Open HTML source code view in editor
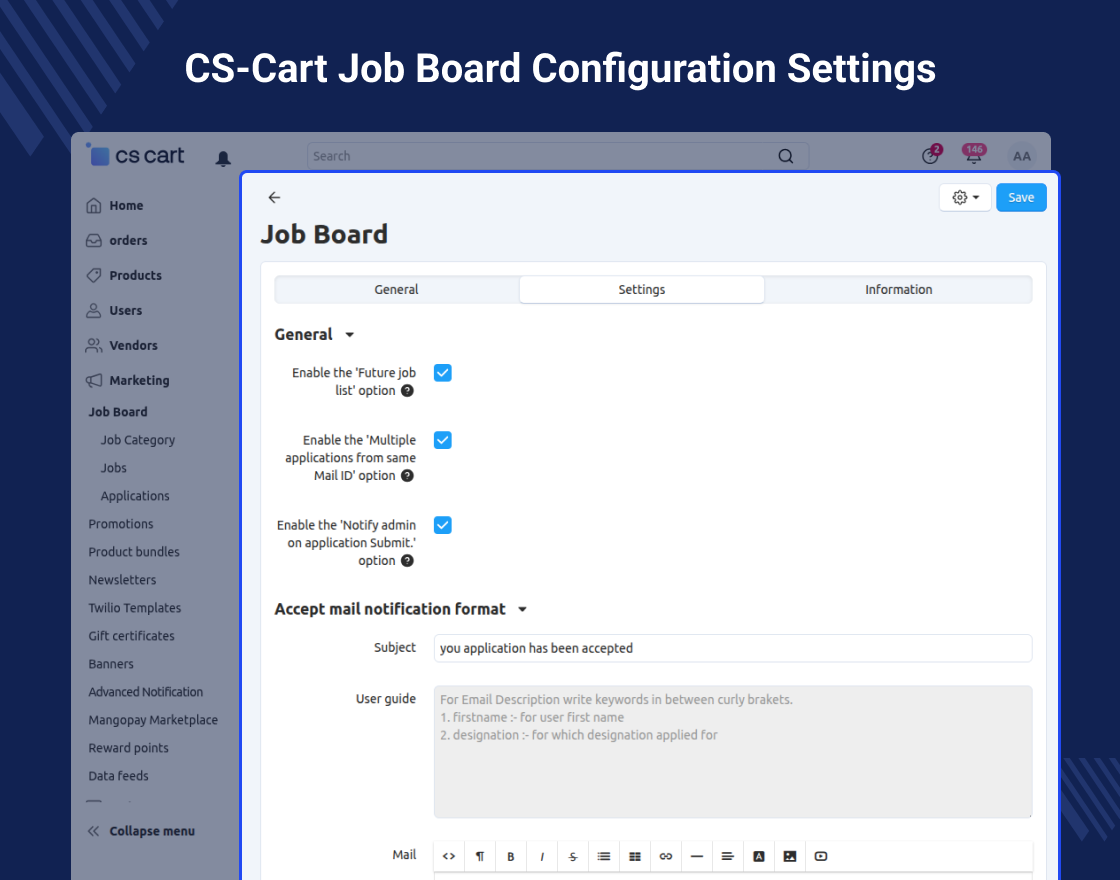The image size is (1120, 880). pos(449,856)
